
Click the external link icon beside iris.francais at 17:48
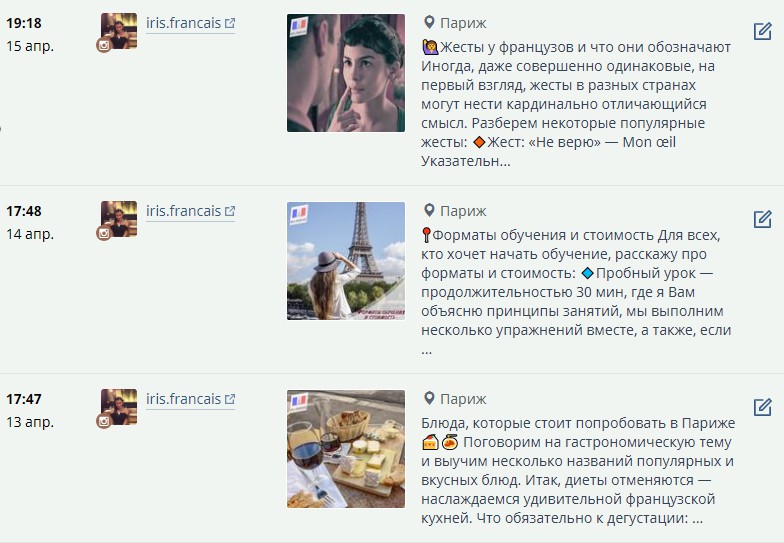[230, 212]
